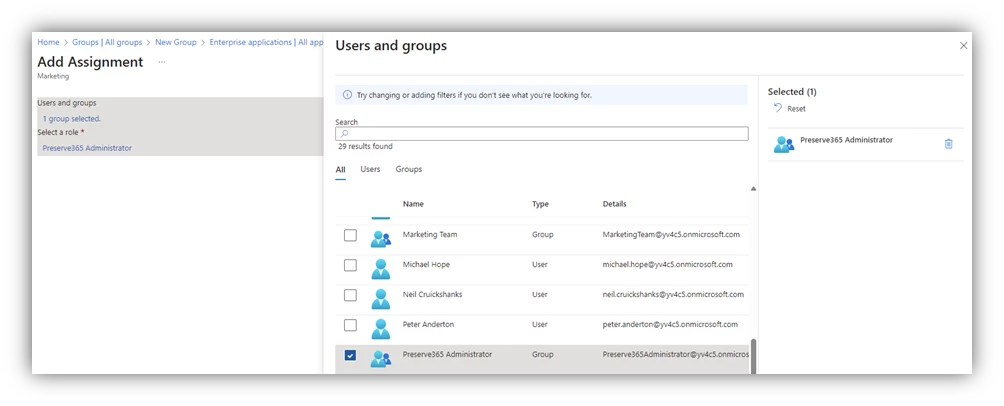
Task: Click the Details column header
Action: (615, 204)
